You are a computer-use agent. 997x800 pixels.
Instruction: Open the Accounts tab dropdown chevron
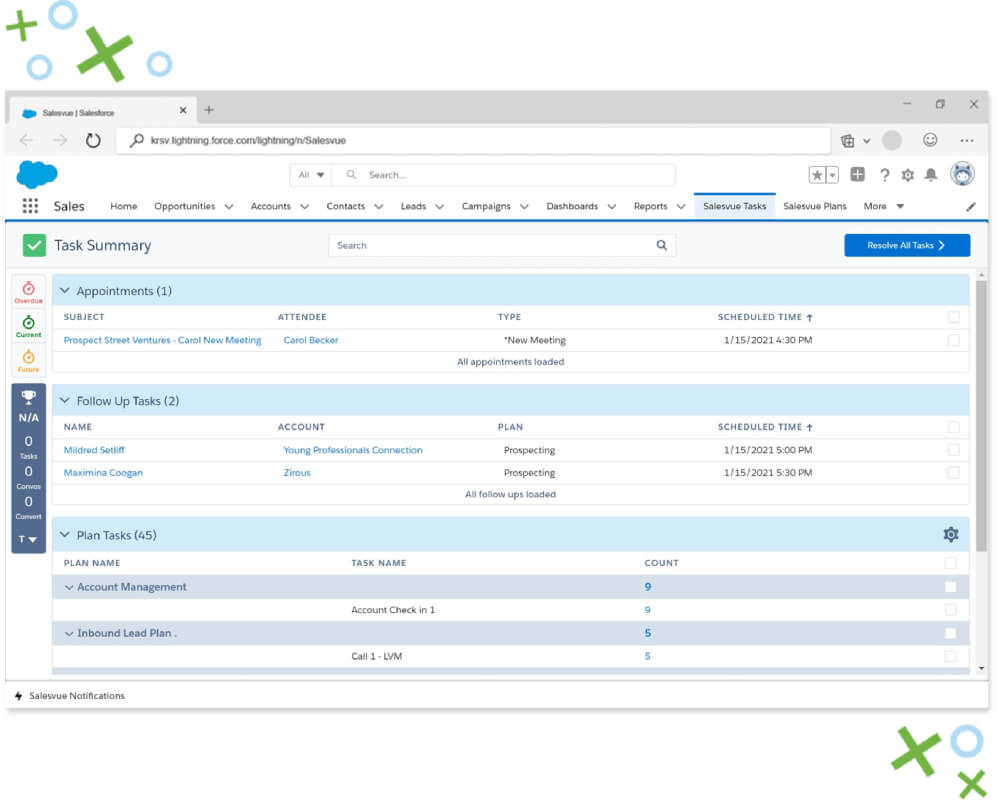click(x=305, y=207)
